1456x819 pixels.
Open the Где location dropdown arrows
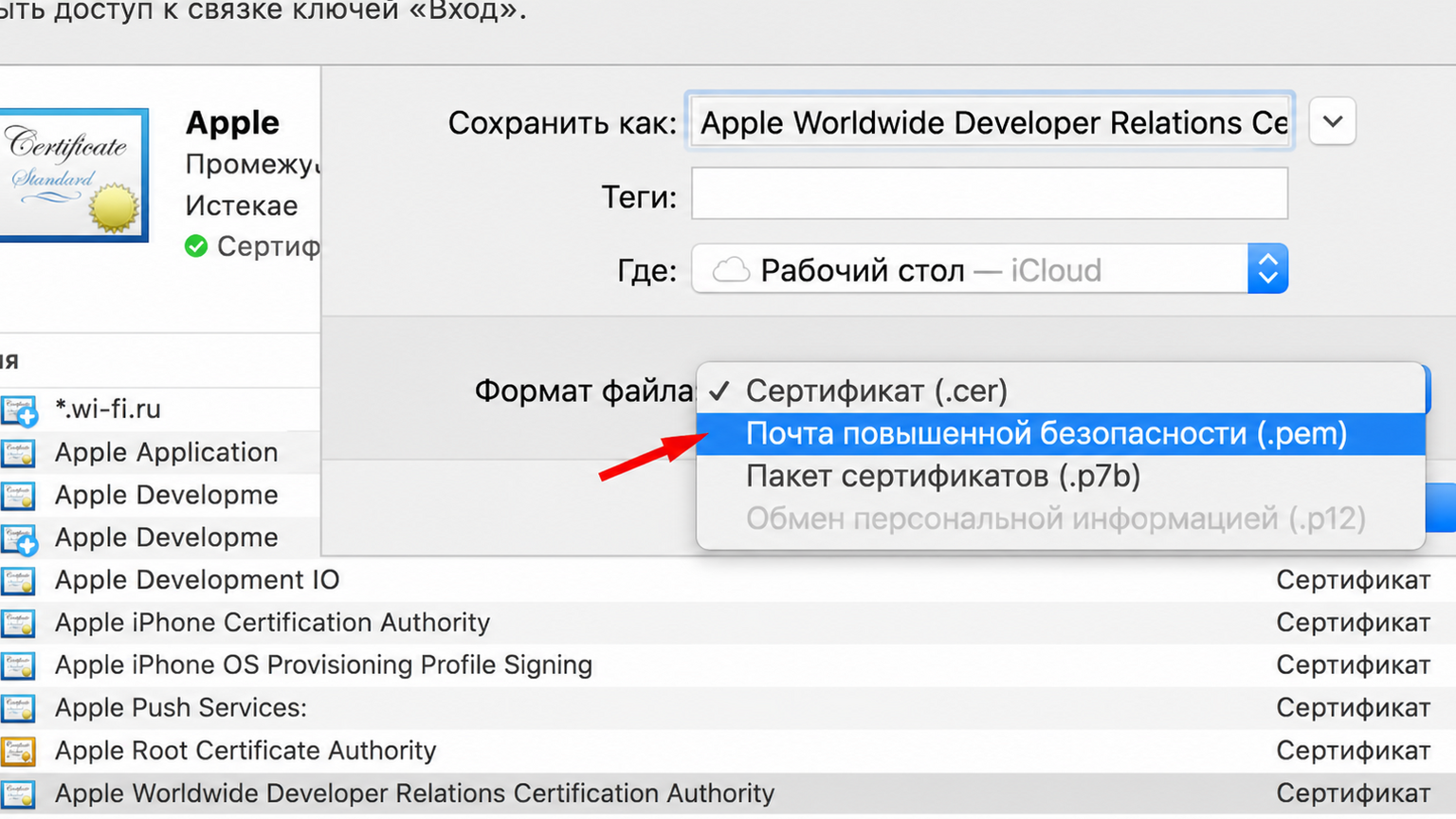coord(1268,269)
